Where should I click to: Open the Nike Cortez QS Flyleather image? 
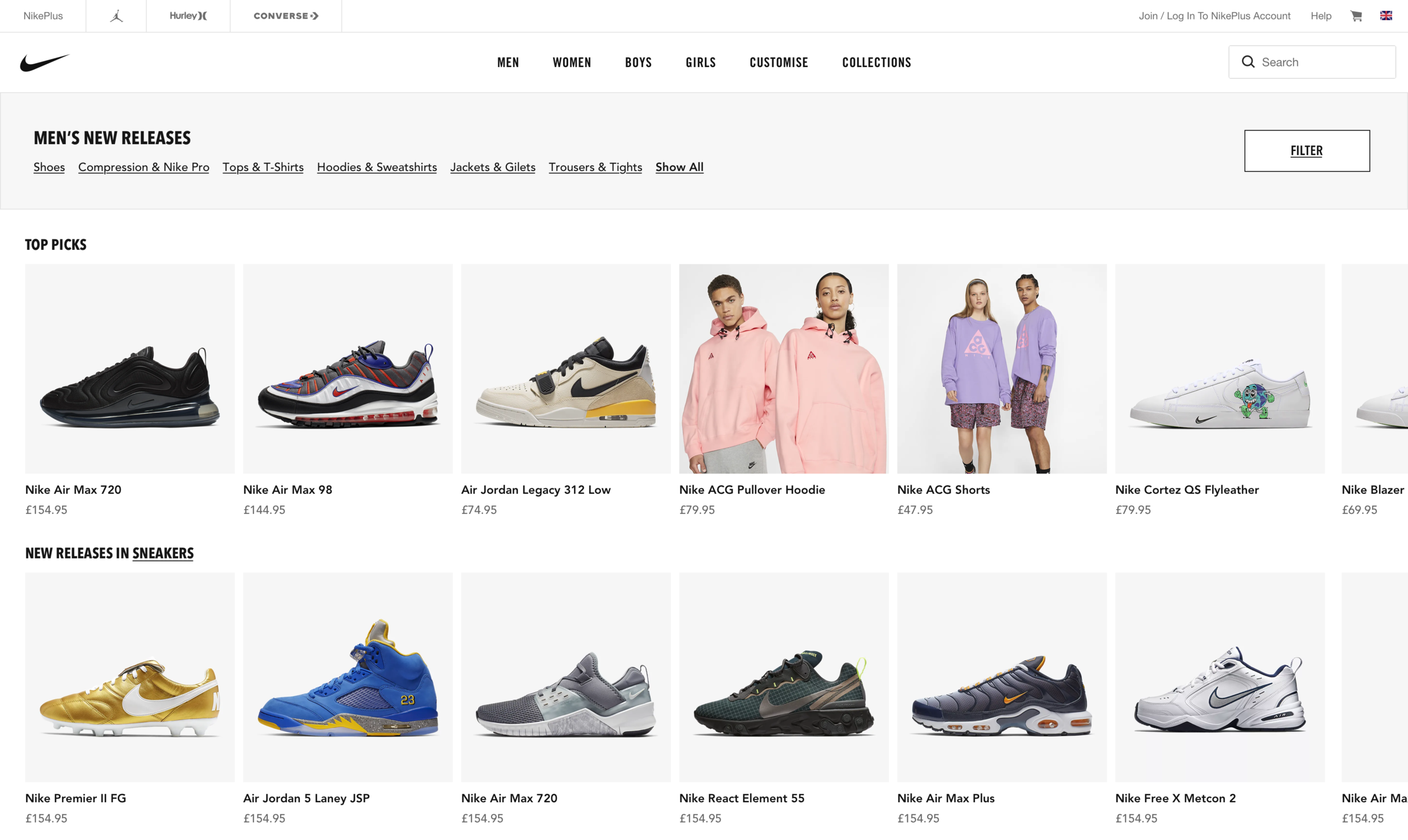coord(1219,369)
